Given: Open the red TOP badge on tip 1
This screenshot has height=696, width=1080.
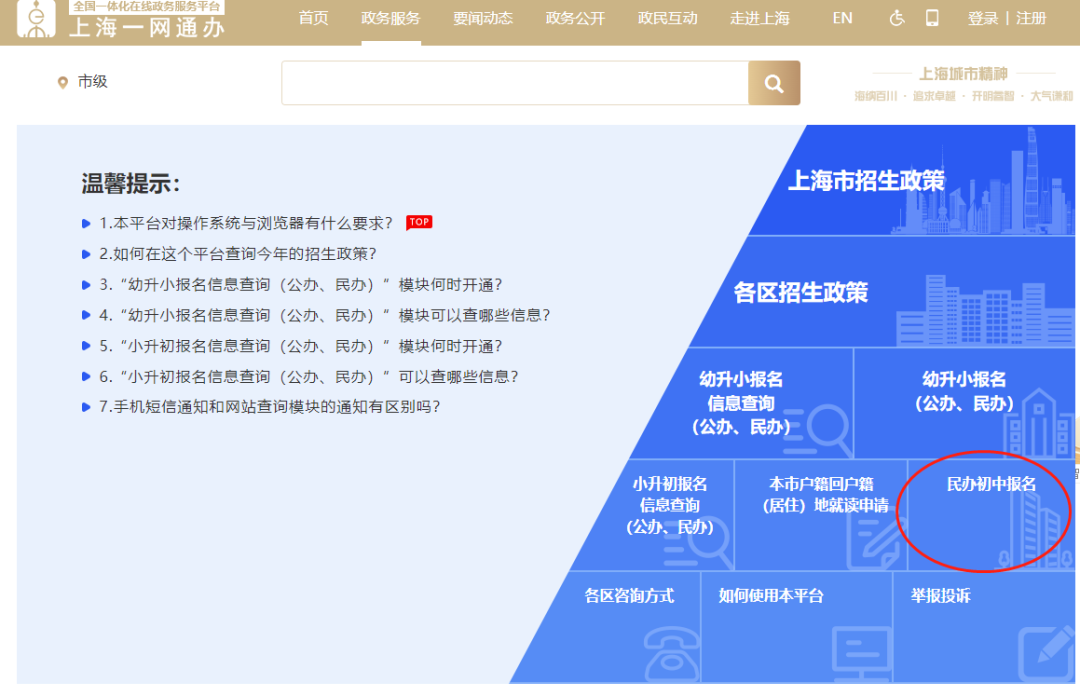Looking at the screenshot, I should pyautogui.click(x=419, y=222).
